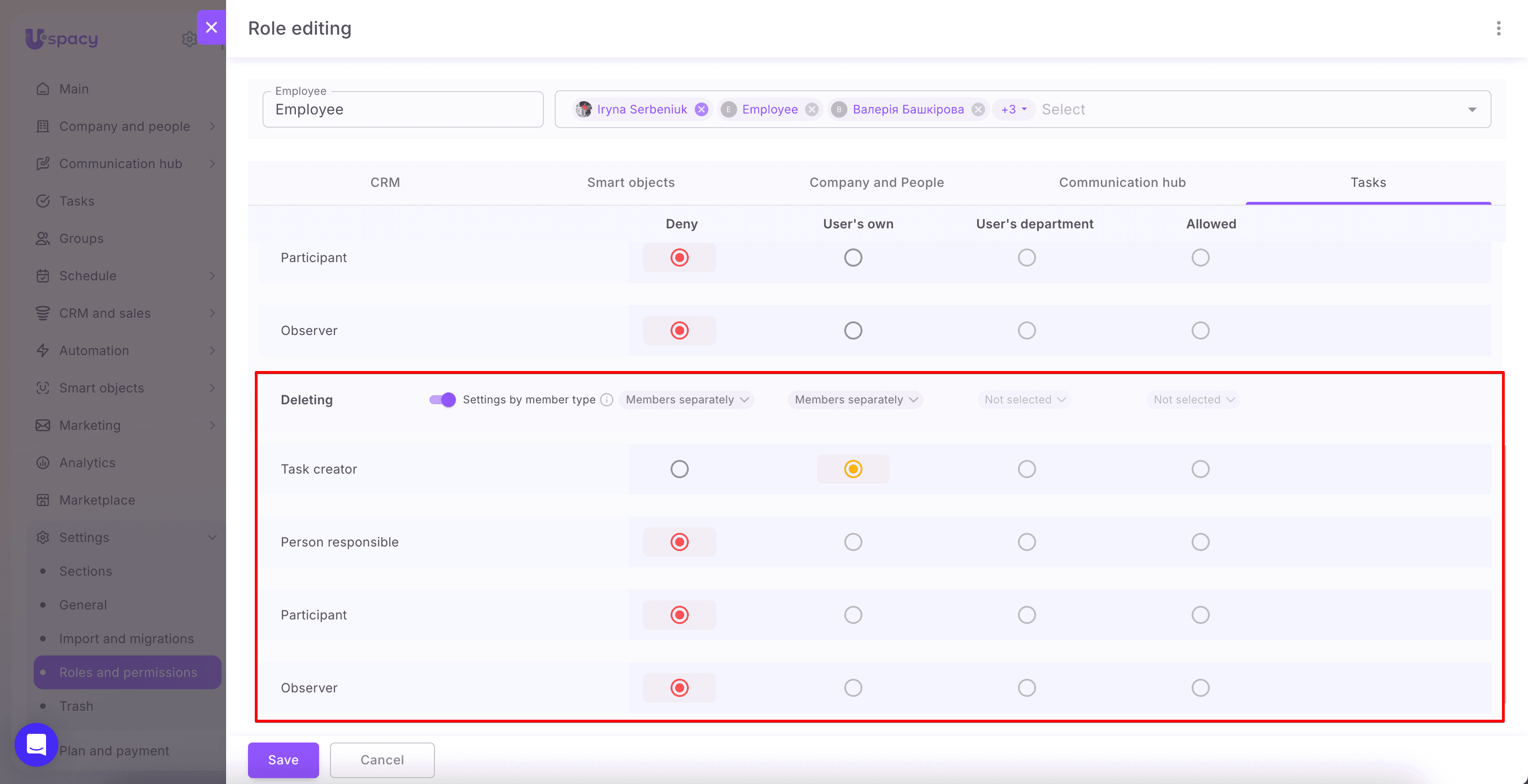Open Not selected dropdown under User's department

pos(1024,400)
